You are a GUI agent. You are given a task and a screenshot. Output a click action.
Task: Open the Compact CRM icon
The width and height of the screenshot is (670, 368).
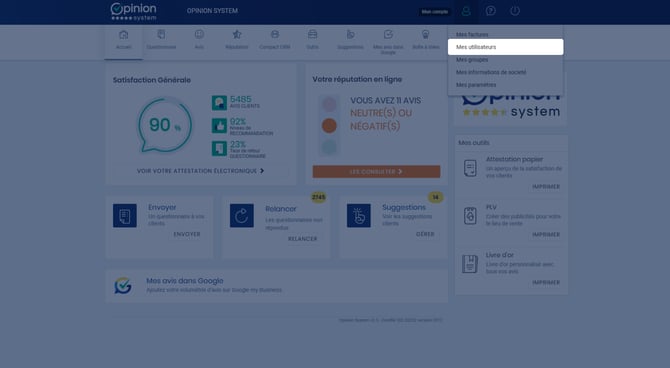coord(275,34)
